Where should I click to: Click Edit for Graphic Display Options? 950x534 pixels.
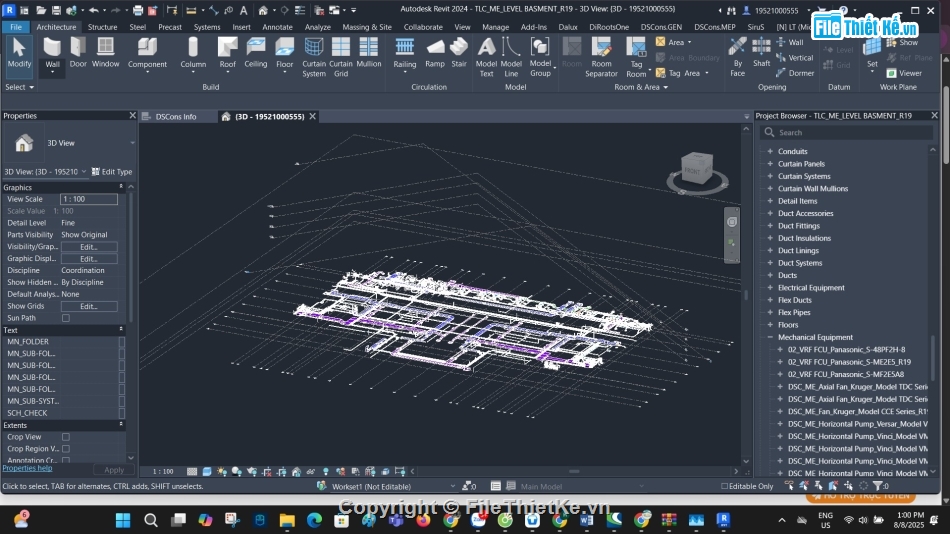click(x=88, y=259)
